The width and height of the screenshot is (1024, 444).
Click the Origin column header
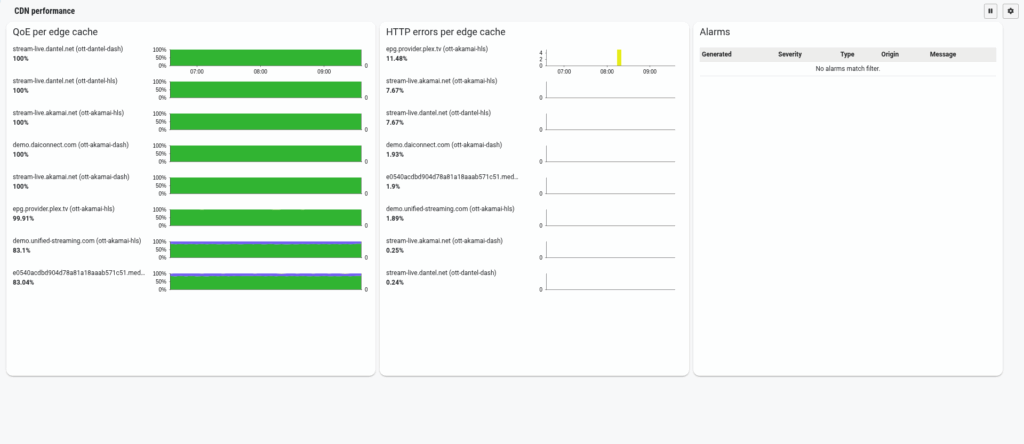[x=890, y=54]
